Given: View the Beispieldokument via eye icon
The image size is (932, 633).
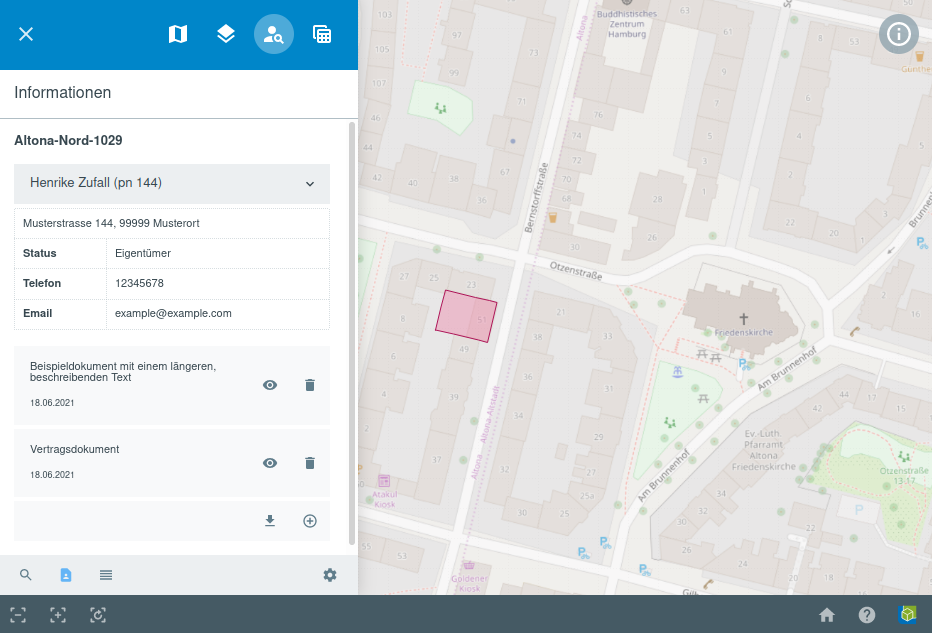Looking at the screenshot, I should (270, 385).
